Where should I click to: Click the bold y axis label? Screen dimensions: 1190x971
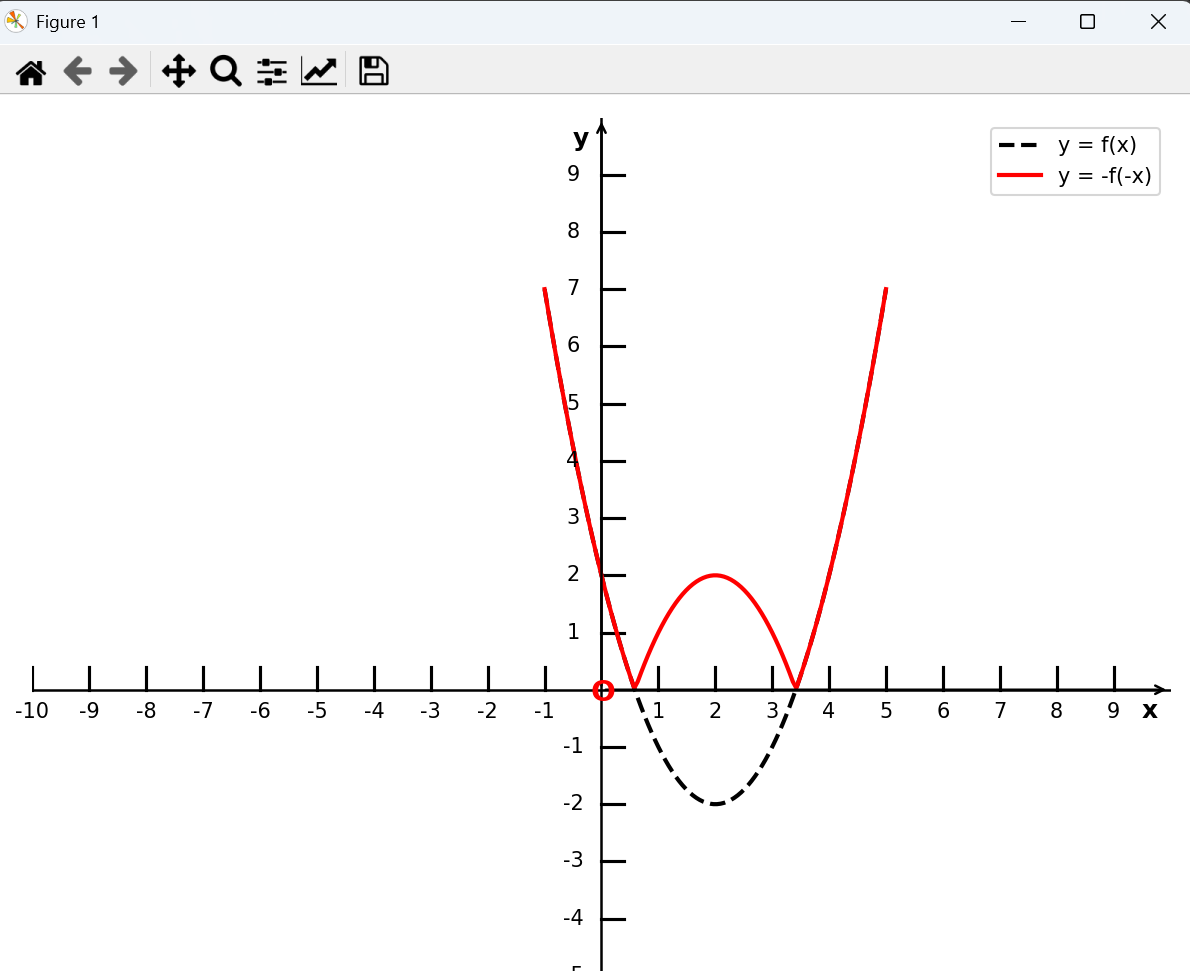pos(581,138)
